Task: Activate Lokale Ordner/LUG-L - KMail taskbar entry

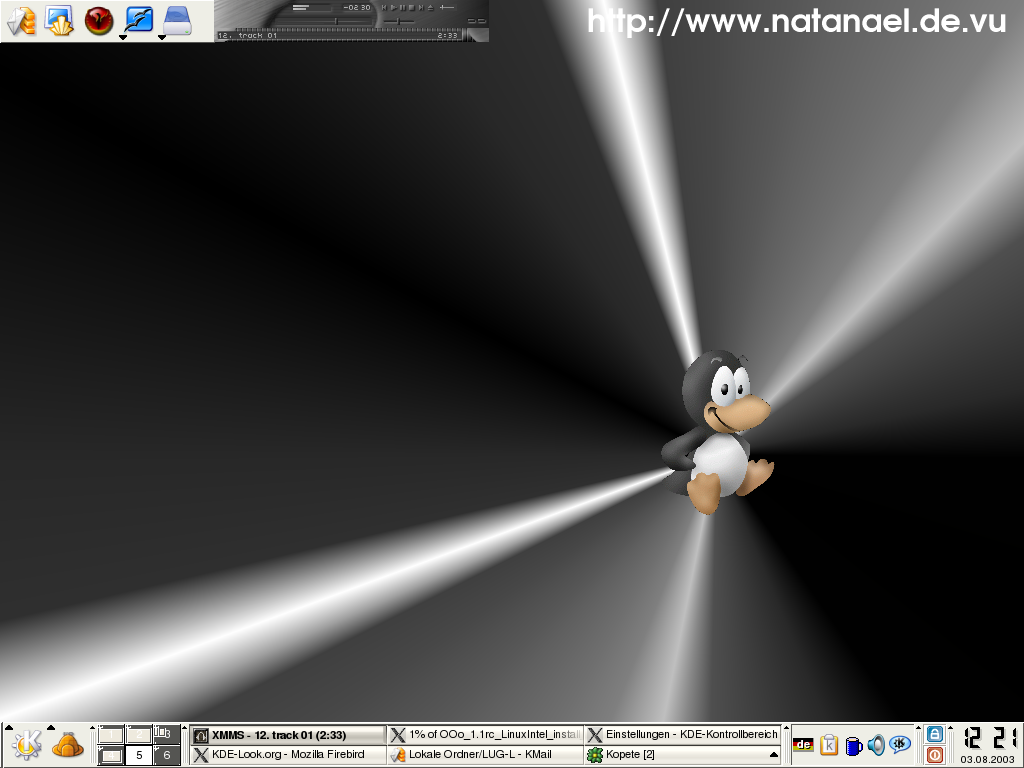Action: tap(485, 754)
